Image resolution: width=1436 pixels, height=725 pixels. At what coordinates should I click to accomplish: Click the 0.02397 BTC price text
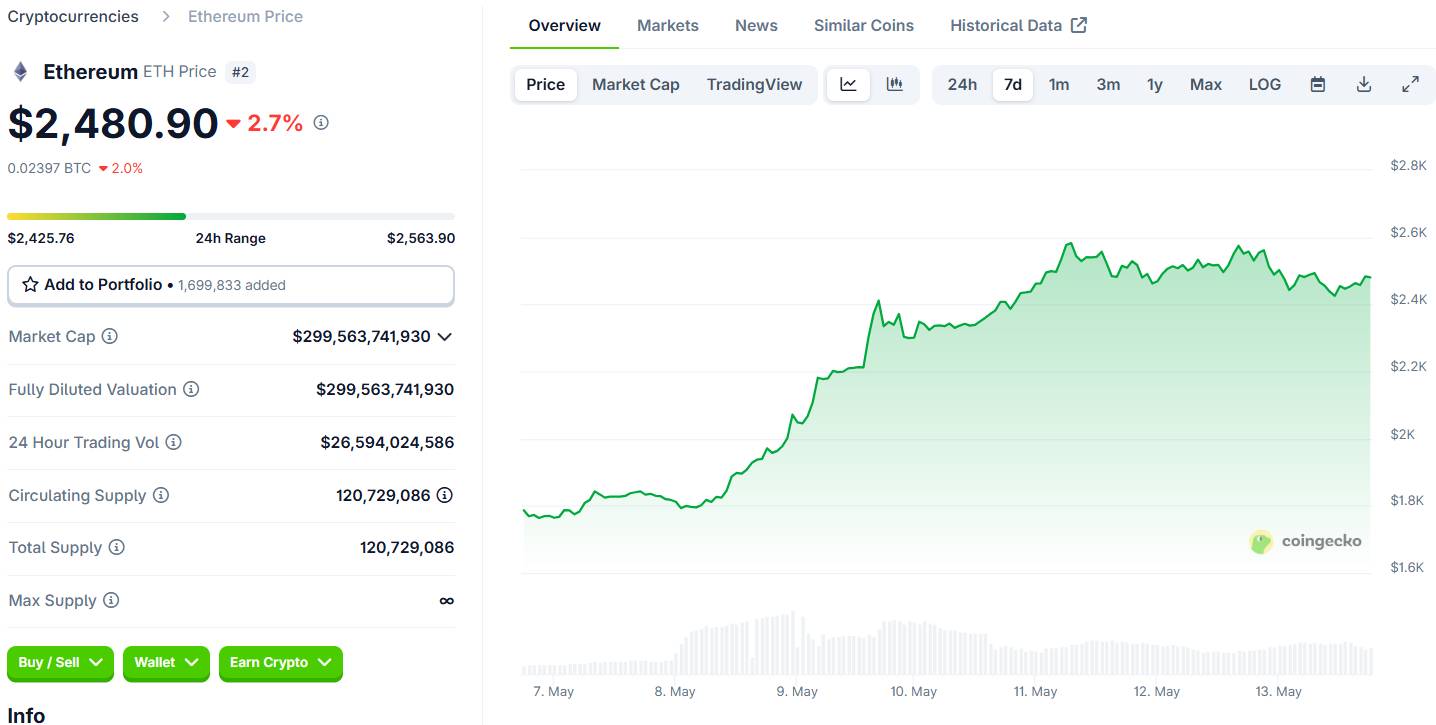click(49, 168)
